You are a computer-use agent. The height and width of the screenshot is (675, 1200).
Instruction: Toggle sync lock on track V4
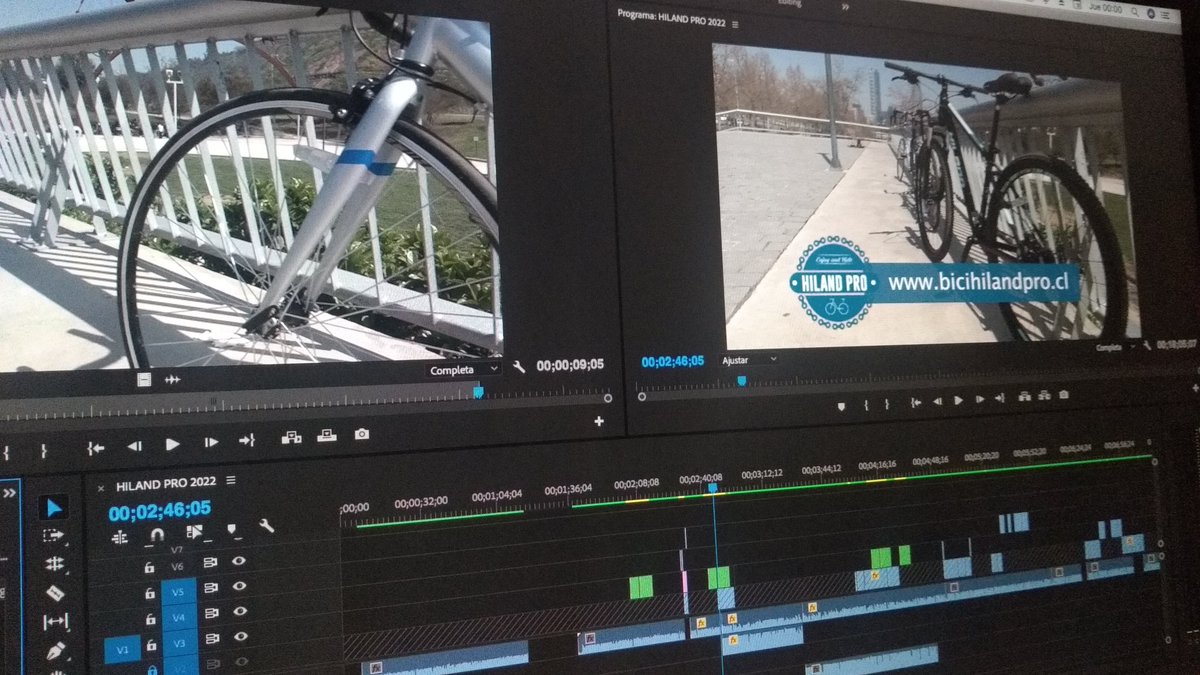click(x=211, y=614)
